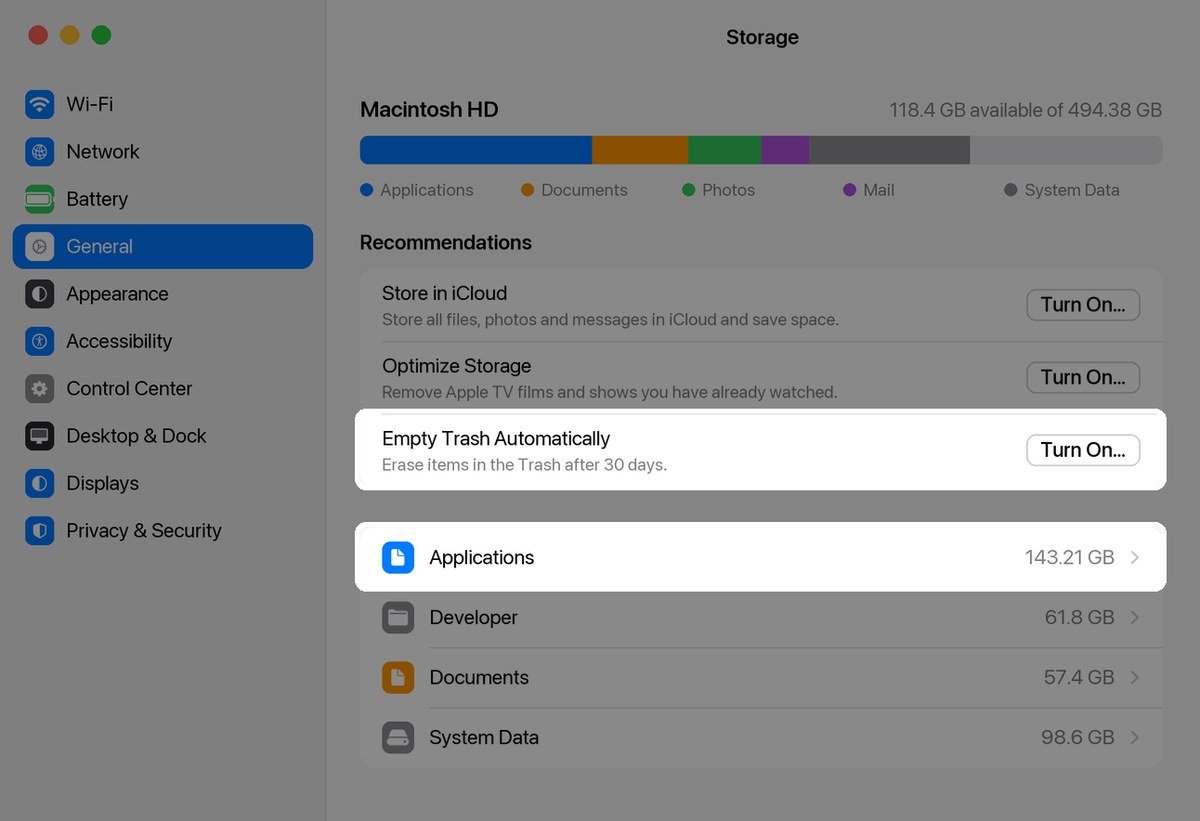
Task: Select Control Center in sidebar
Action: [163, 389]
